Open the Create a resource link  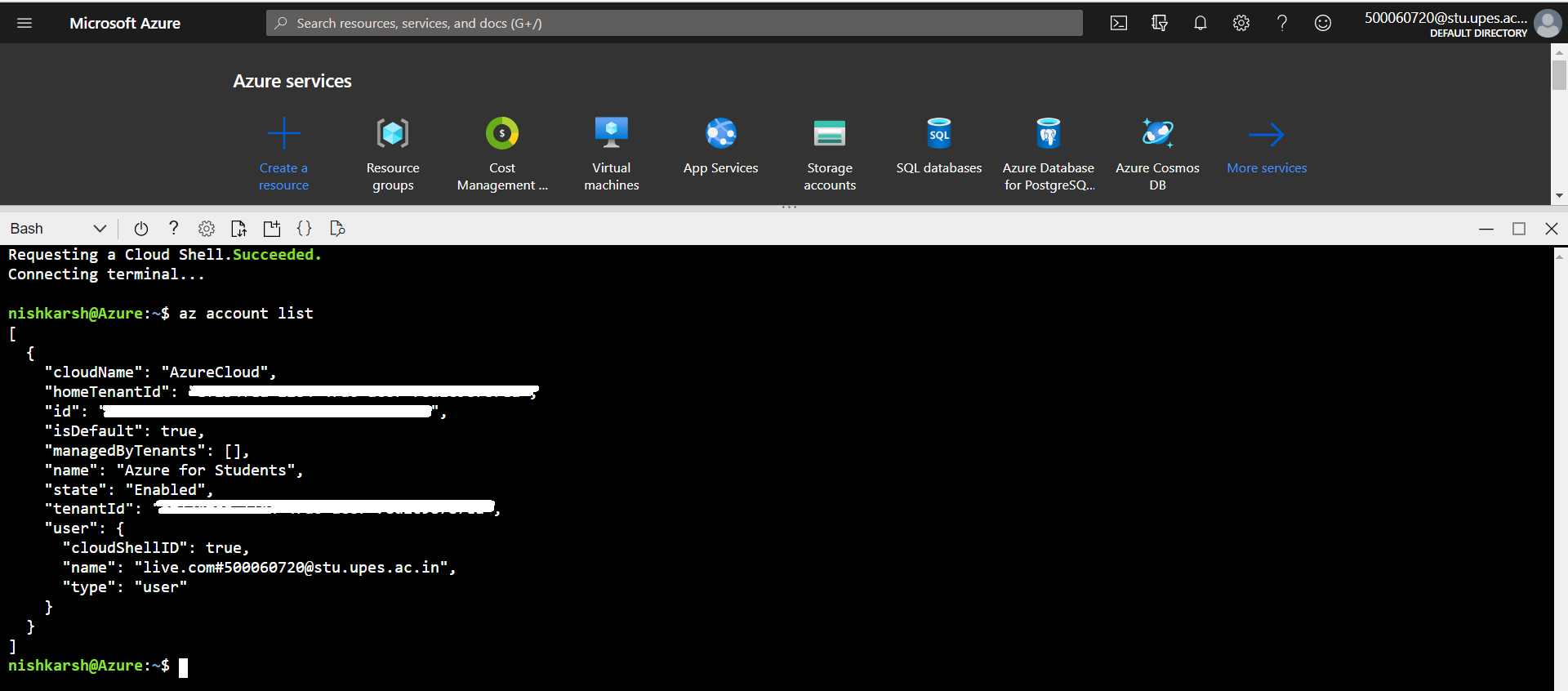point(283,176)
